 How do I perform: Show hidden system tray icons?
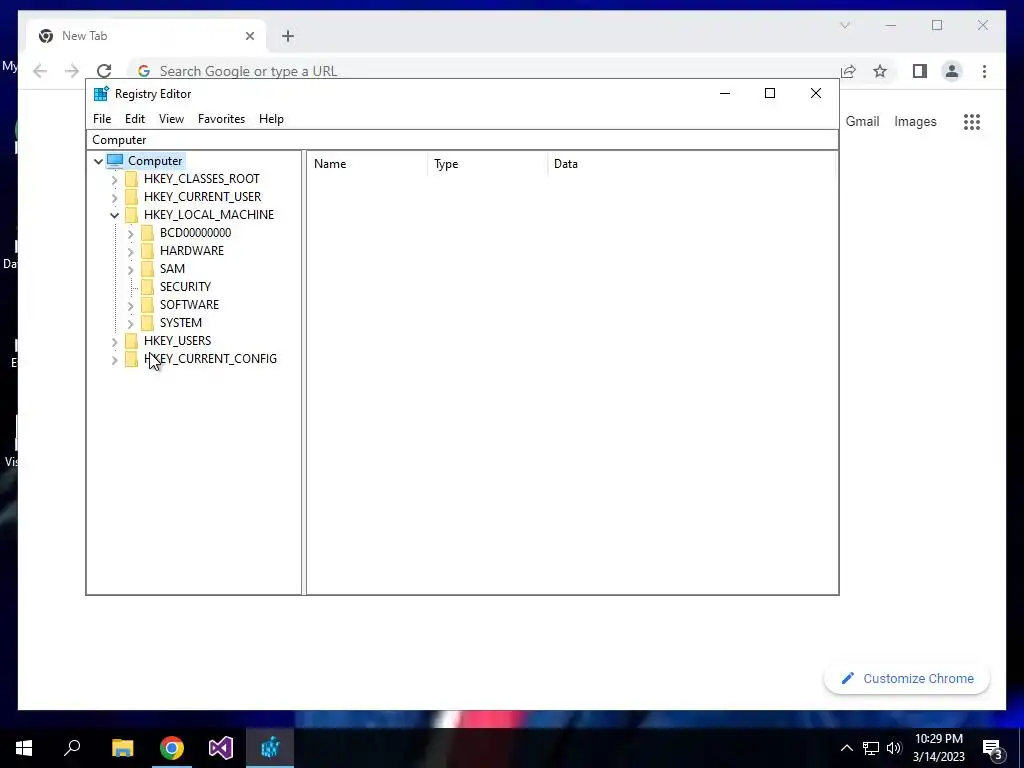click(846, 748)
